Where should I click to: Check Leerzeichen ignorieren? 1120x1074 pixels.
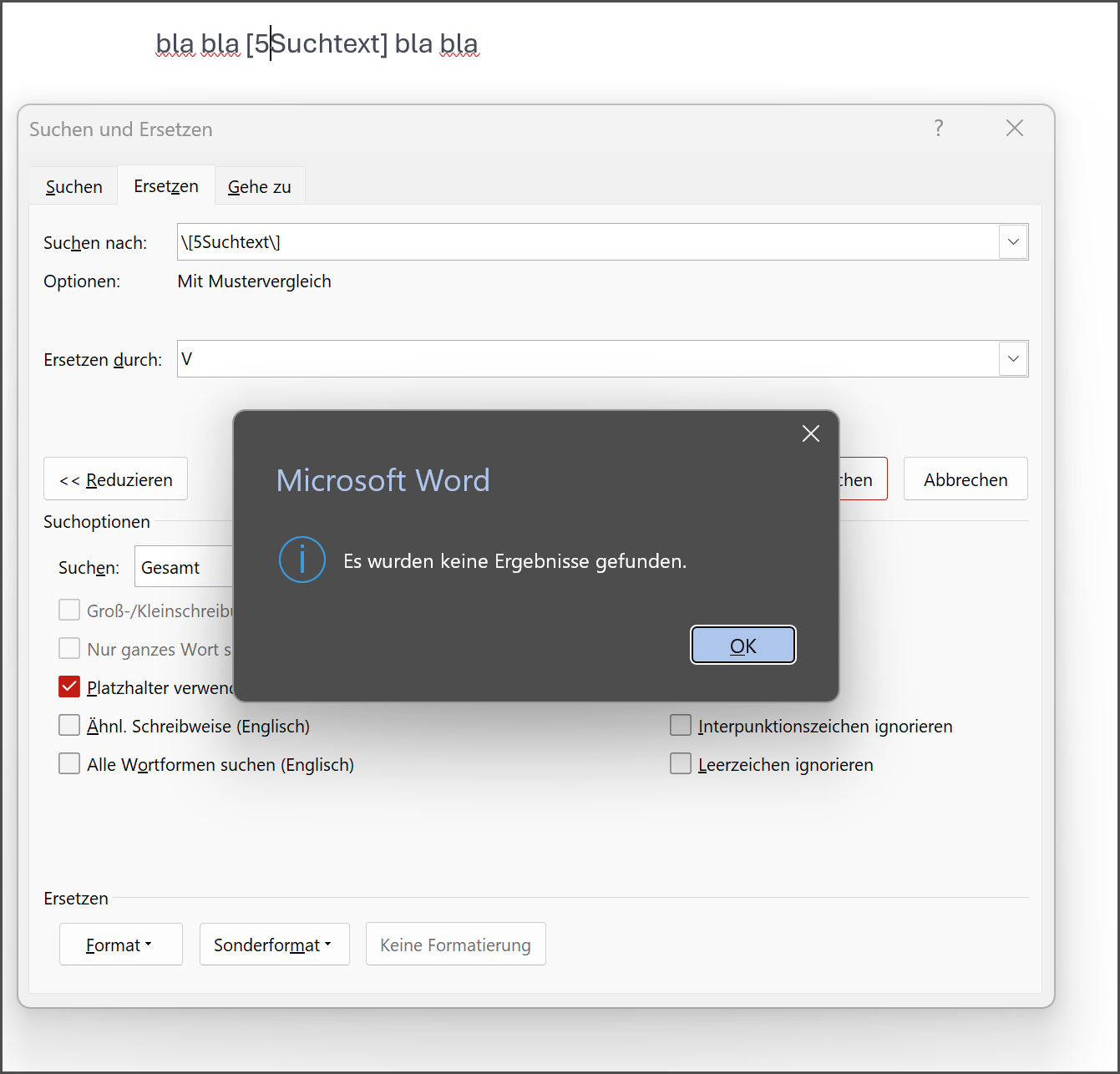pos(681,764)
